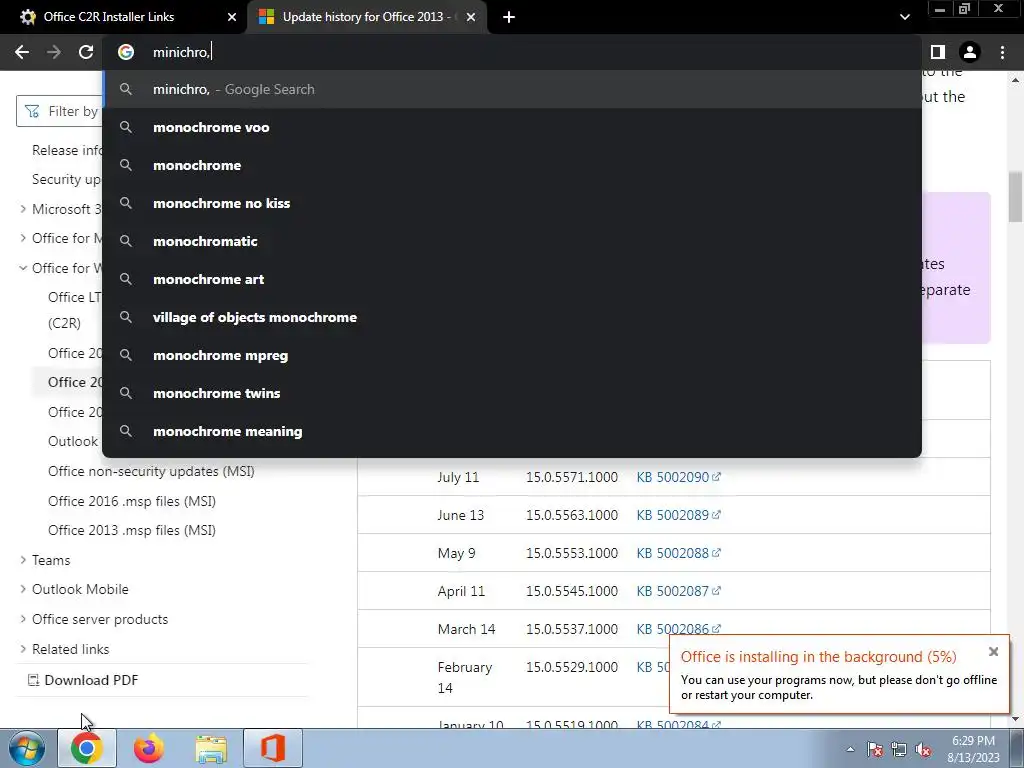The width and height of the screenshot is (1024, 768).
Task: Click the address bar containing minichro,
Action: pos(511,52)
